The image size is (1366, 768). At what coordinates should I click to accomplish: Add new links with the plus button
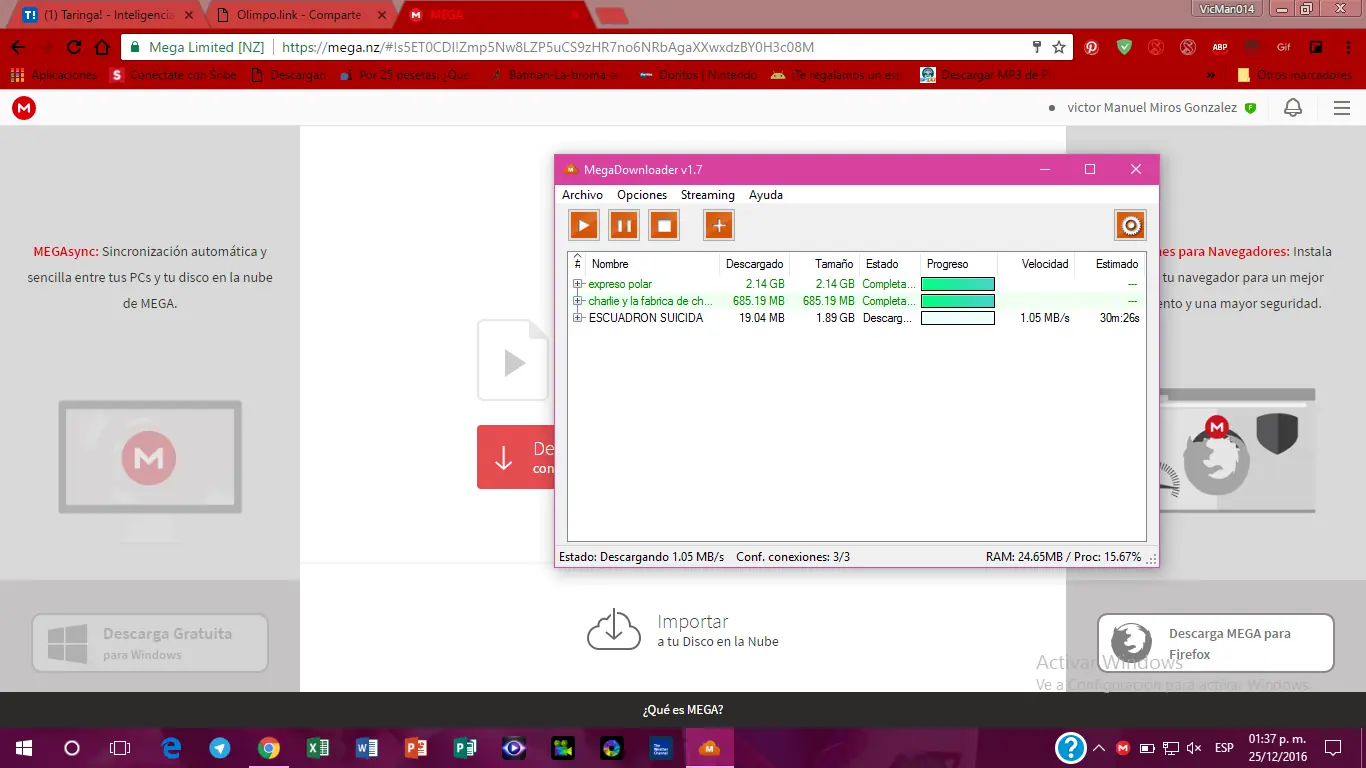coord(719,225)
